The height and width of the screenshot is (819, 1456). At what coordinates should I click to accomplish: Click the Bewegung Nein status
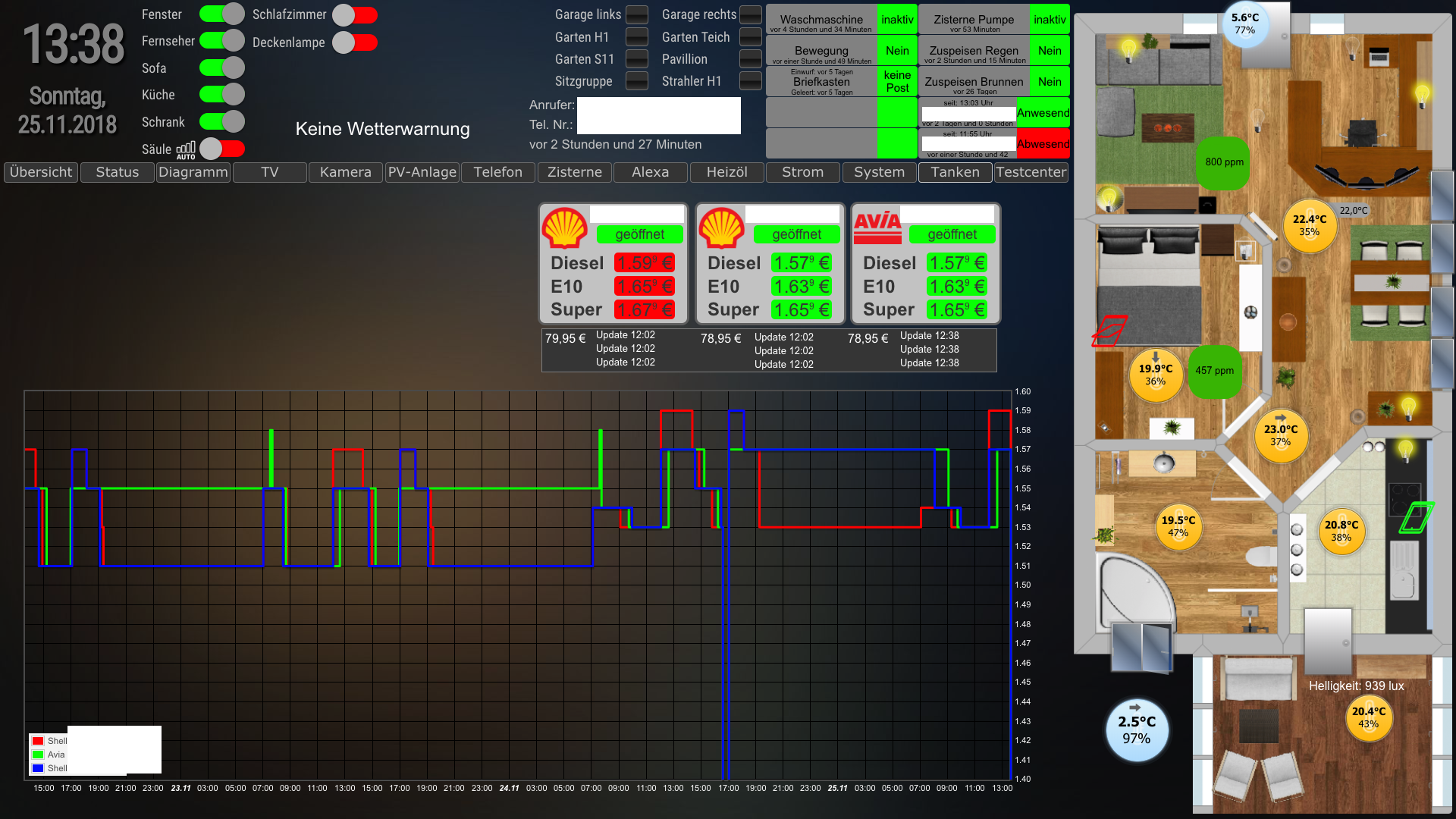tap(897, 51)
